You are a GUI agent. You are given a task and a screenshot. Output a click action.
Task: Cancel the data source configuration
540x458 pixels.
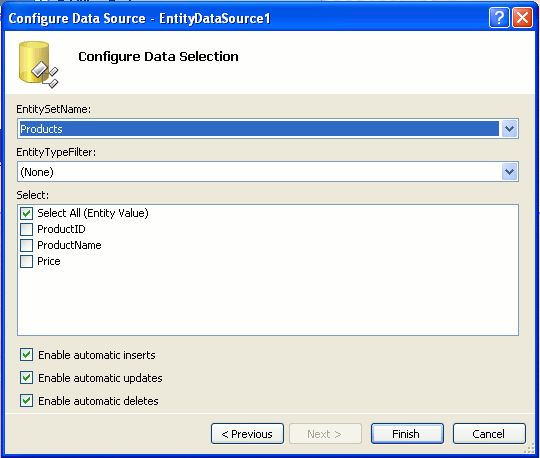coord(489,434)
